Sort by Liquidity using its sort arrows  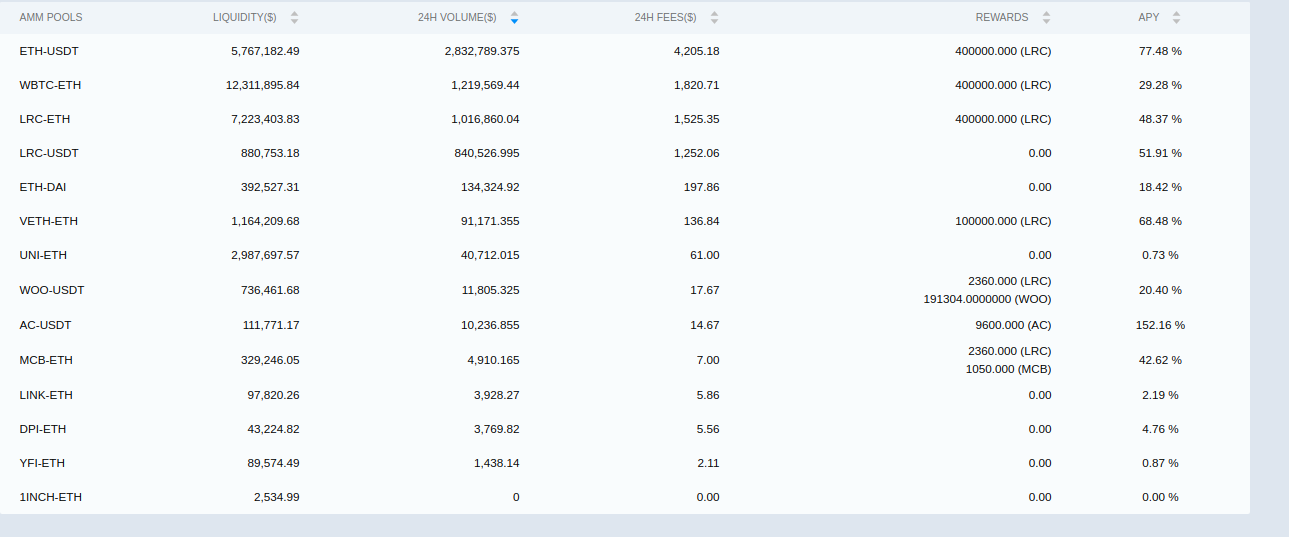pos(294,18)
